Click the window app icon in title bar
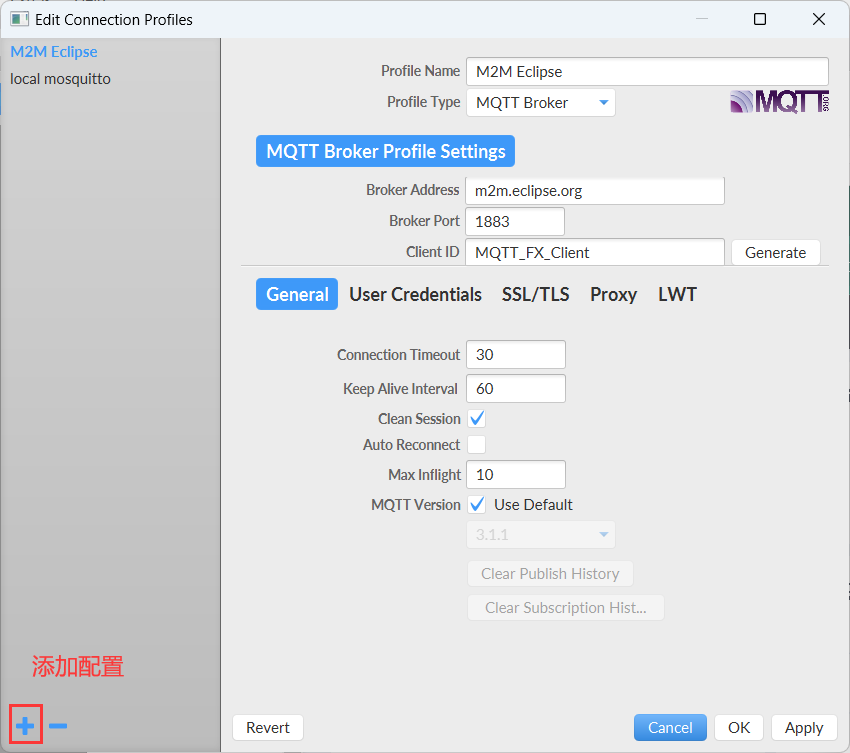The width and height of the screenshot is (850, 753). pos(19,20)
